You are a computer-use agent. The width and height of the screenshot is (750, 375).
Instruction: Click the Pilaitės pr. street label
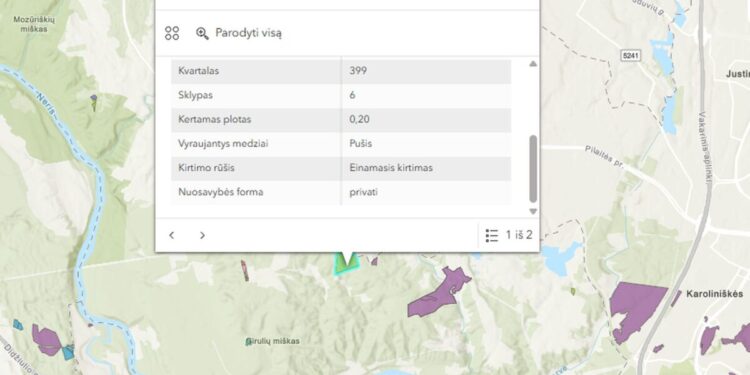[x=605, y=157]
